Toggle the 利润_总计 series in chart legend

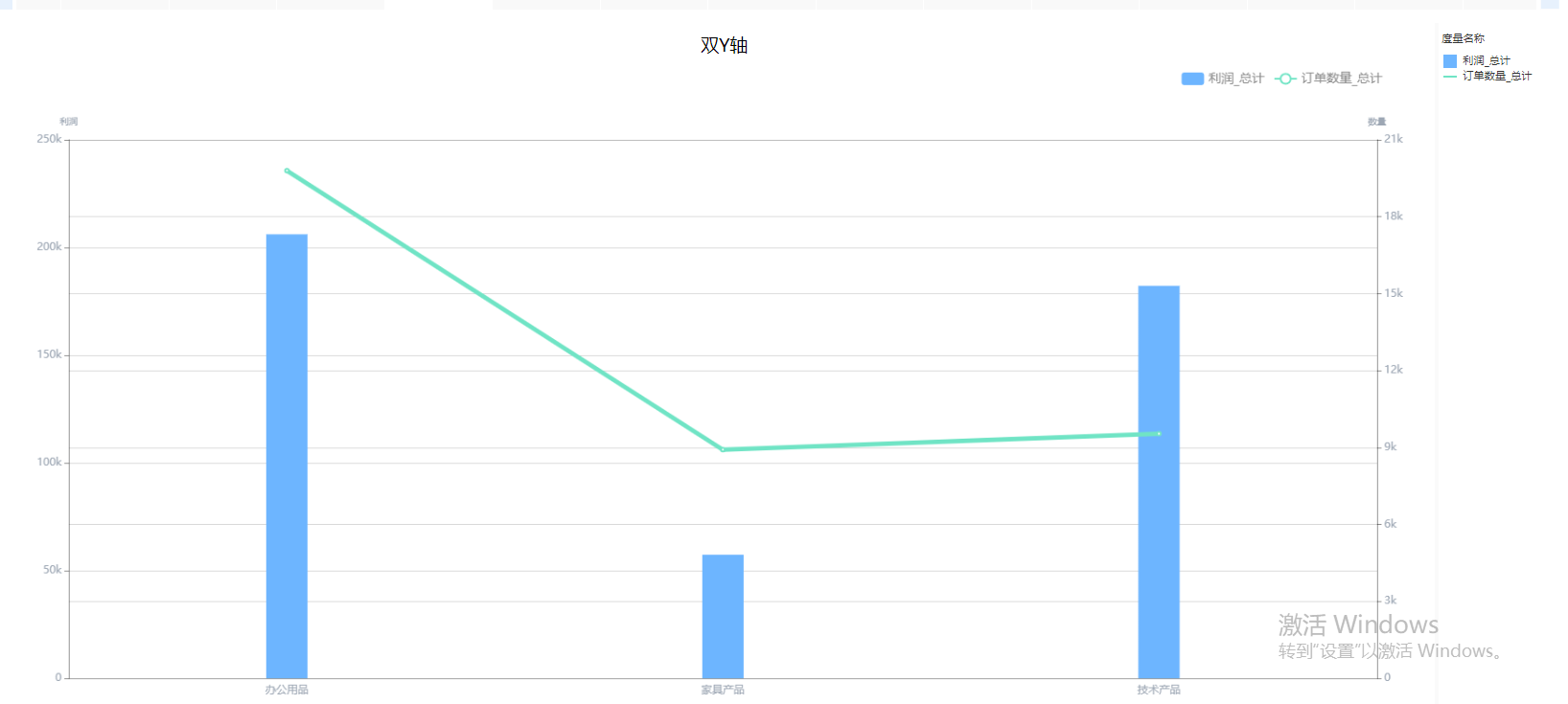1223,79
